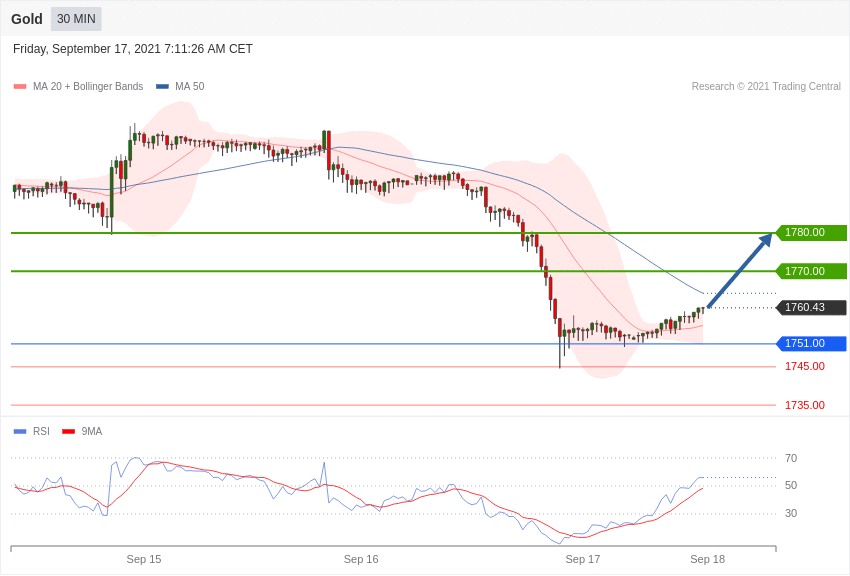Viewport: 850px width, 576px height.
Task: Click the Sep 16 date axis label
Action: click(361, 559)
